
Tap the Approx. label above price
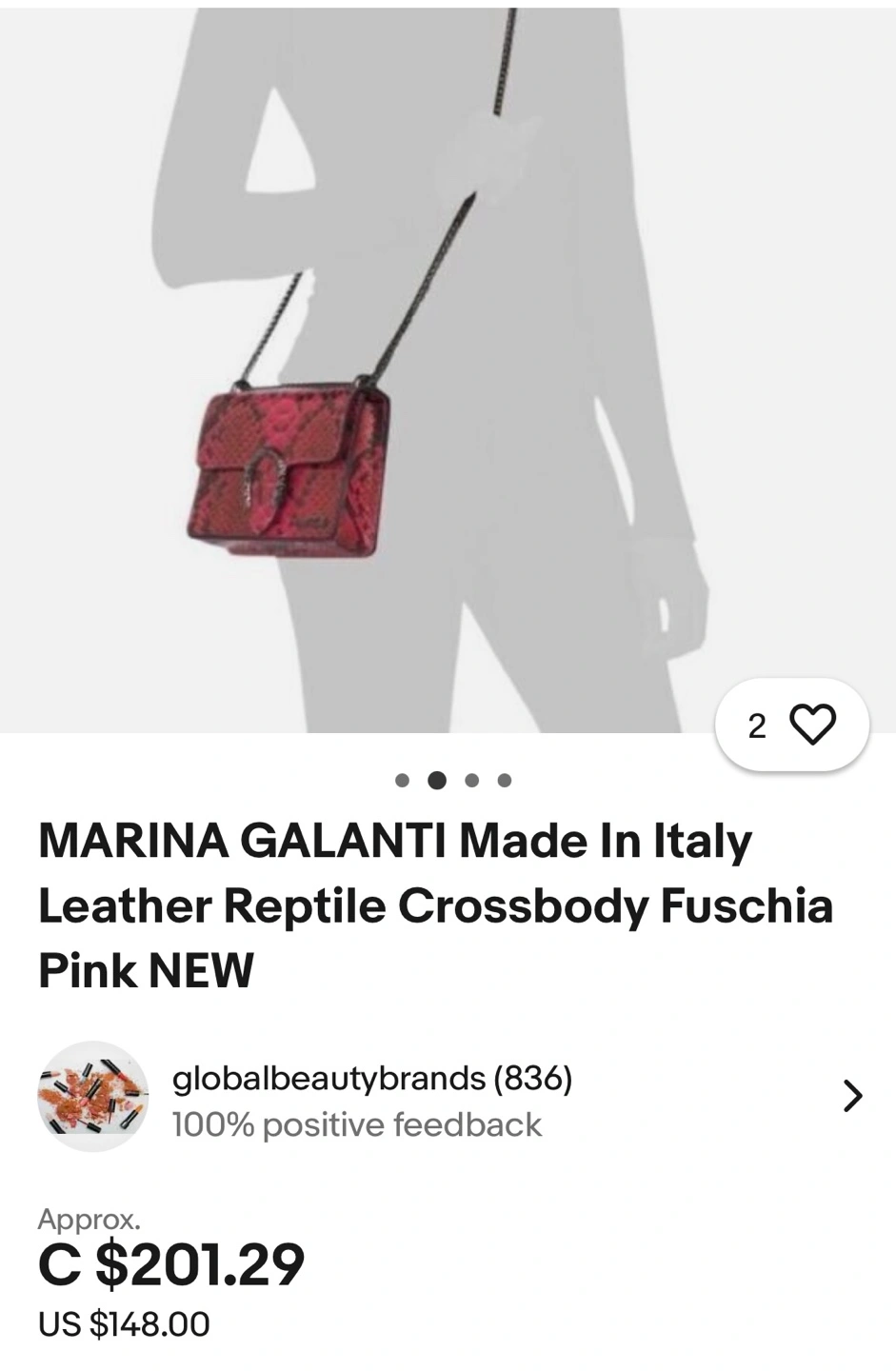coord(89,1219)
